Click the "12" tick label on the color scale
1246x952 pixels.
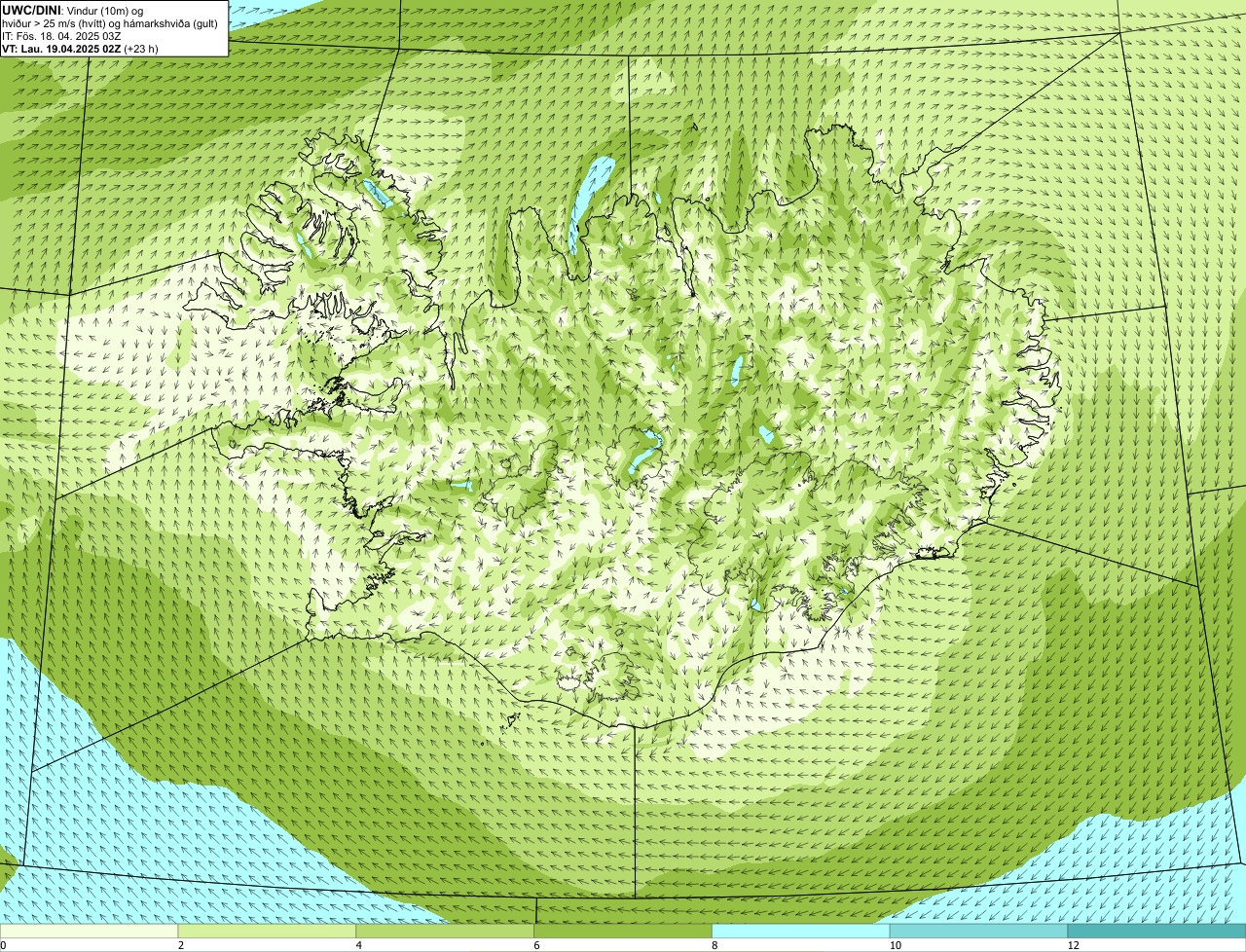1073,945
